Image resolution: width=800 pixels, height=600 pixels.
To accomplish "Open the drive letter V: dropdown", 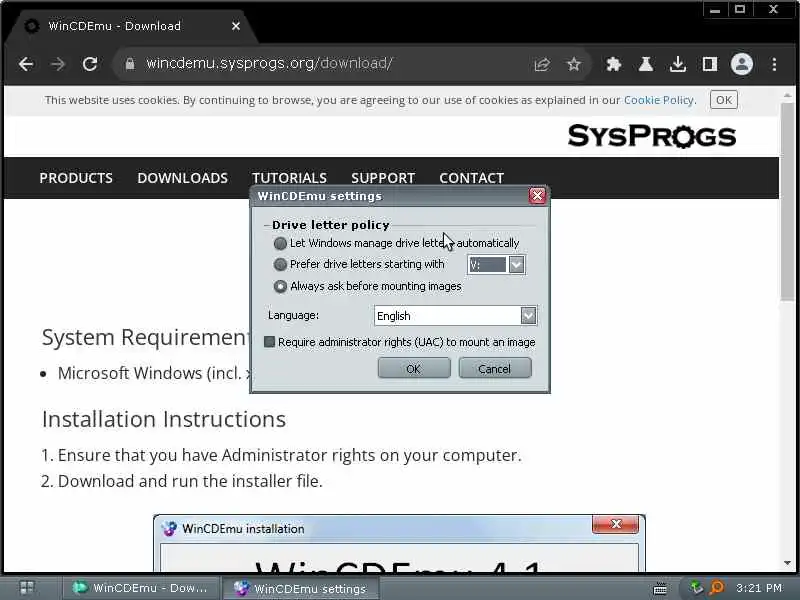I will [516, 265].
